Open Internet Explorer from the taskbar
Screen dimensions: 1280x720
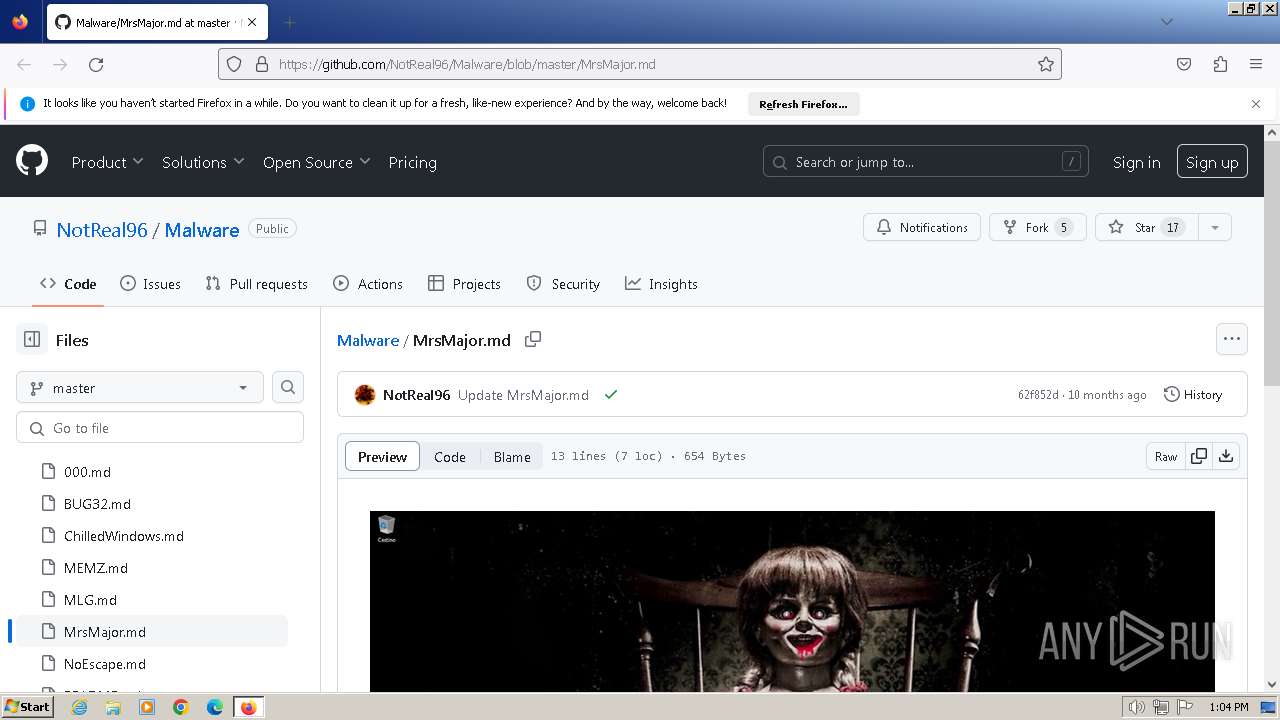(79, 707)
